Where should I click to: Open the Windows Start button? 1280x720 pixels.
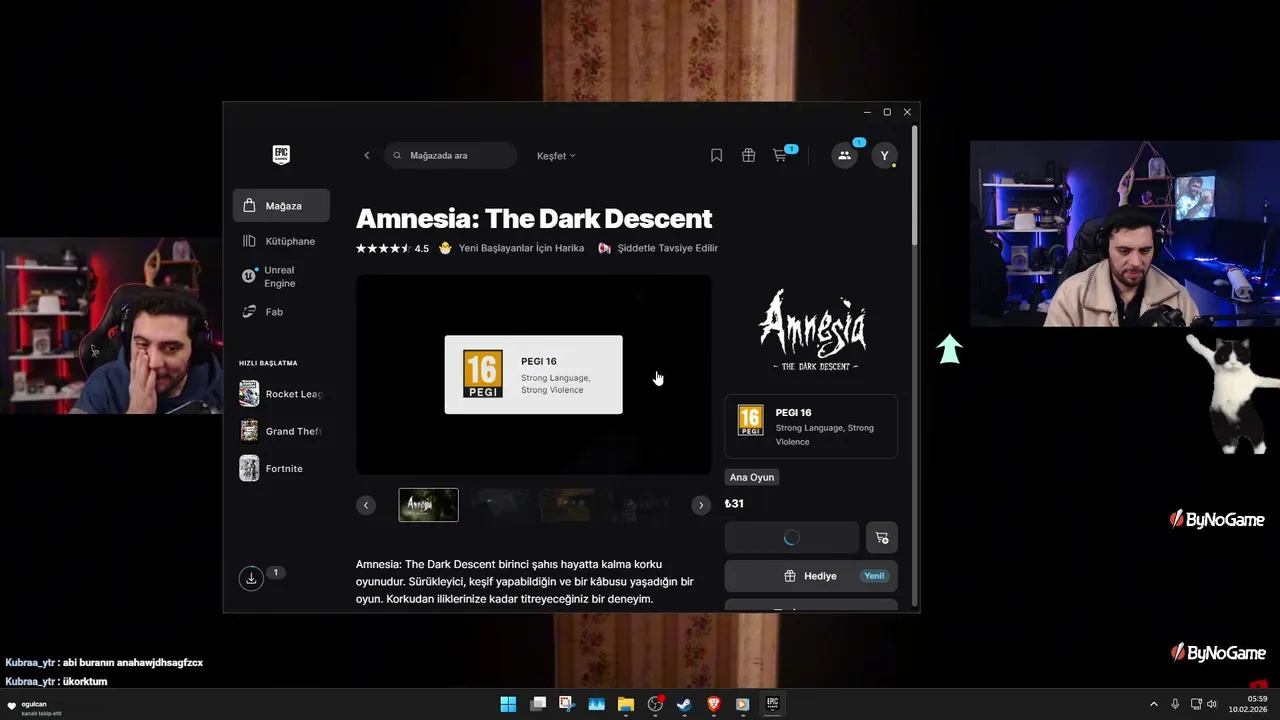(508, 704)
